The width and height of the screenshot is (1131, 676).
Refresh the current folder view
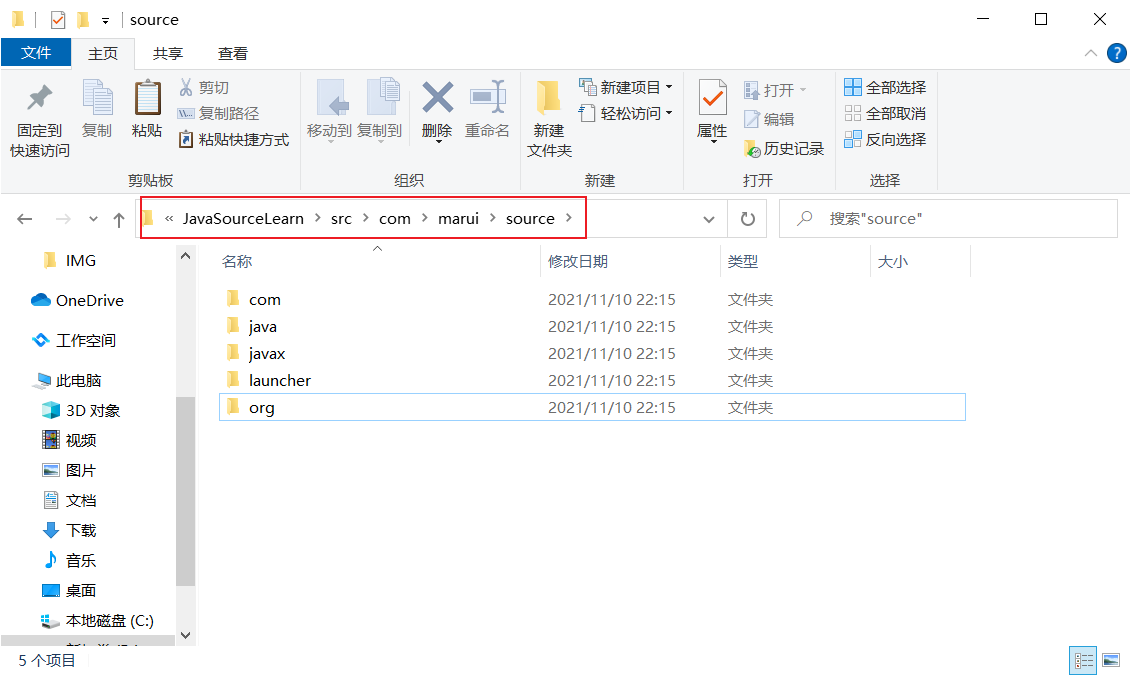(x=747, y=219)
